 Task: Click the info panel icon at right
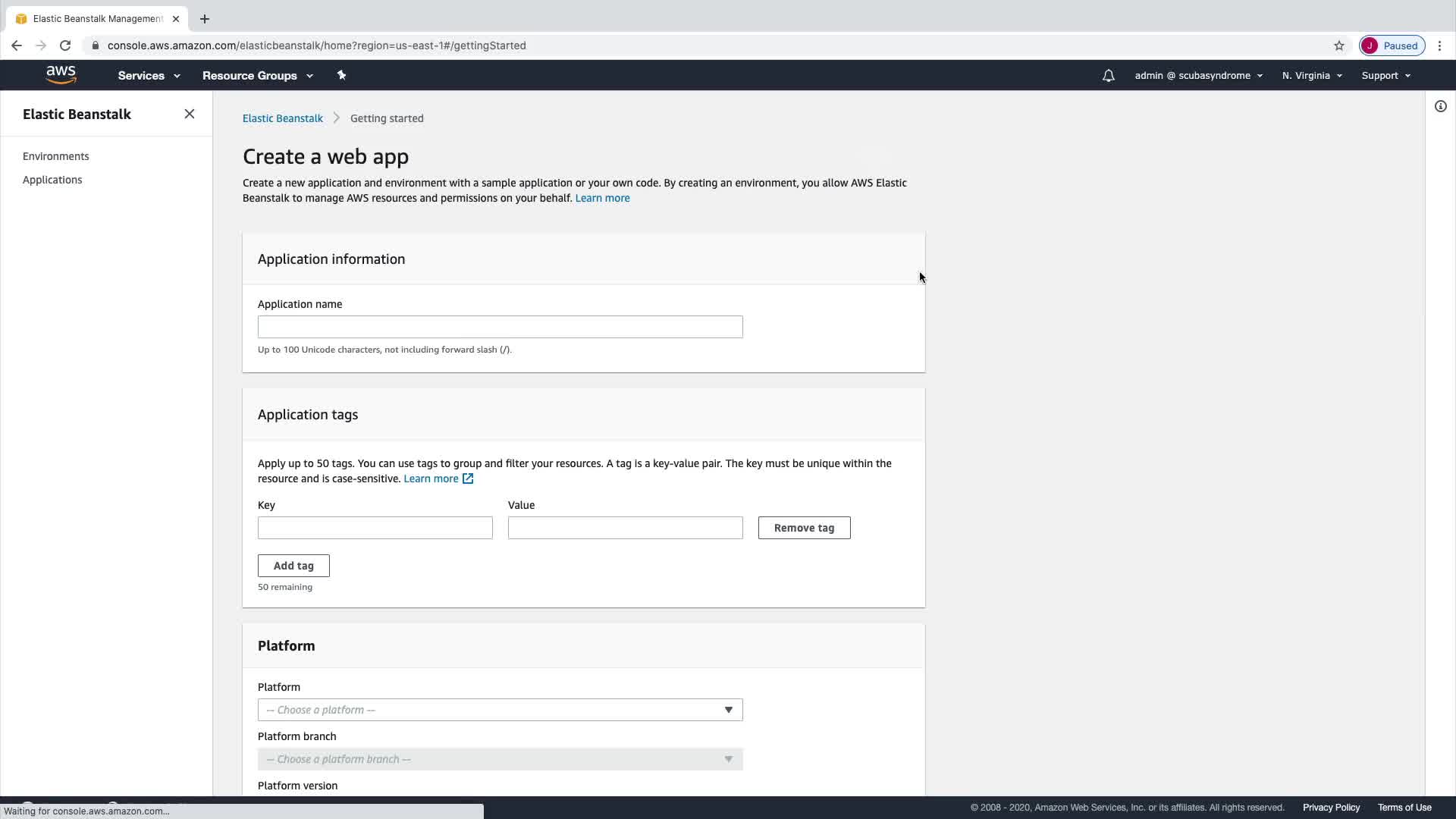pos(1440,107)
